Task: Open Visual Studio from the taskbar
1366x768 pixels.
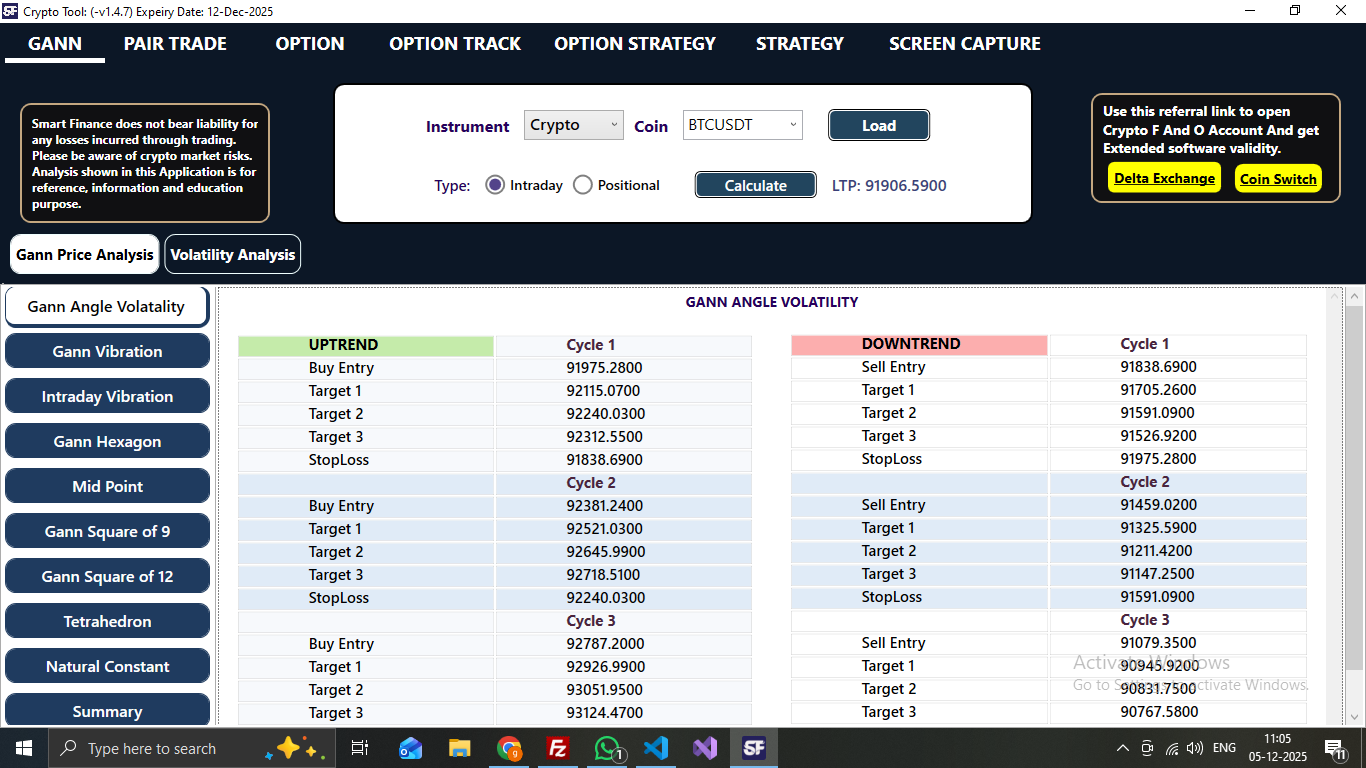Action: point(705,748)
